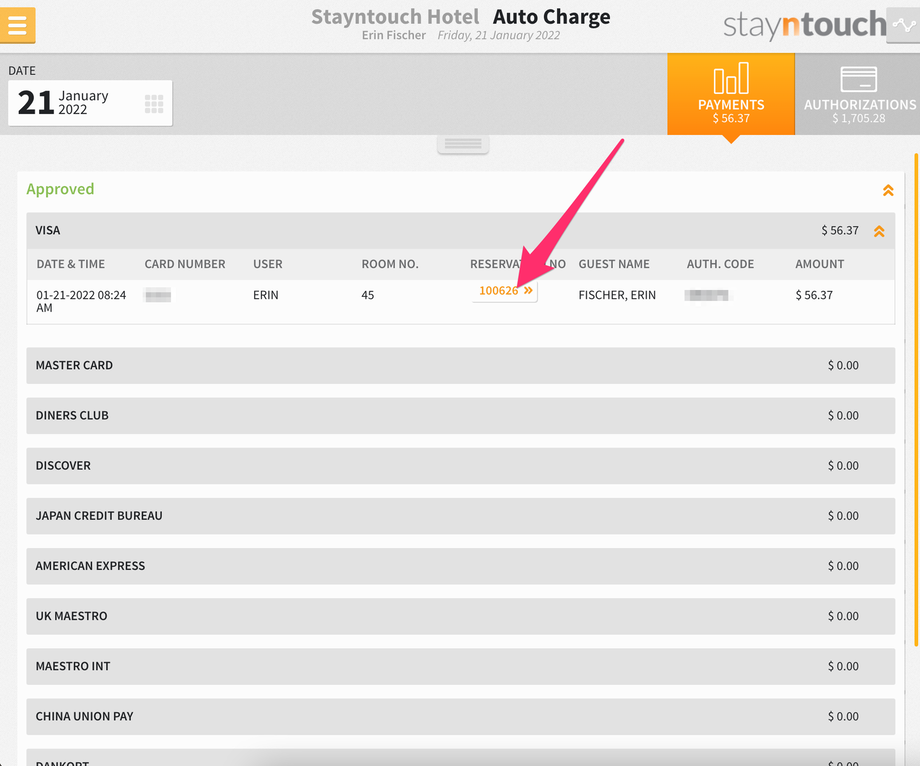Open the Payments bar chart icon
The image size is (920, 766).
tap(730, 78)
